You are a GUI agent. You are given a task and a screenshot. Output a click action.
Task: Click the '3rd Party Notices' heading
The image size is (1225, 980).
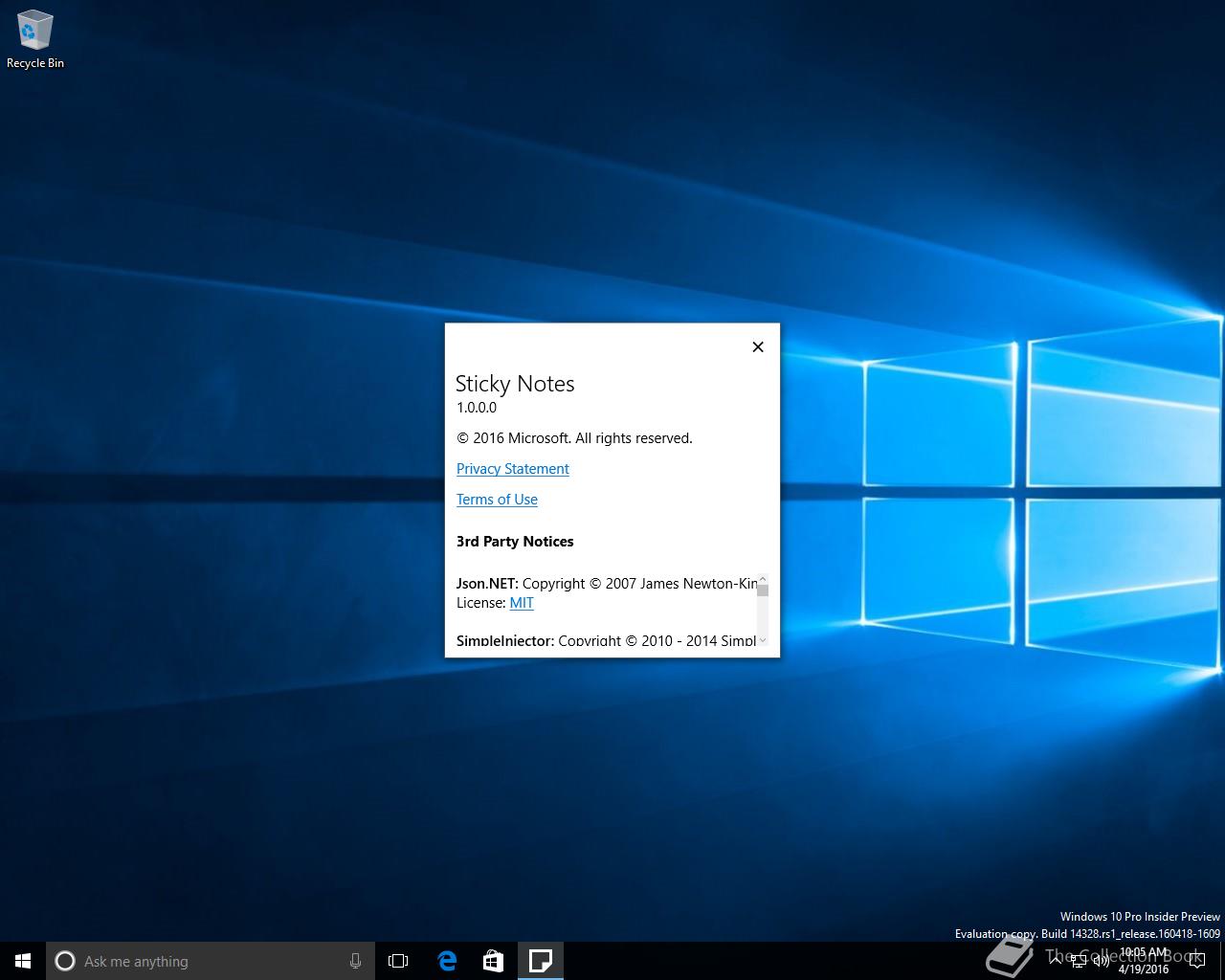click(x=515, y=542)
